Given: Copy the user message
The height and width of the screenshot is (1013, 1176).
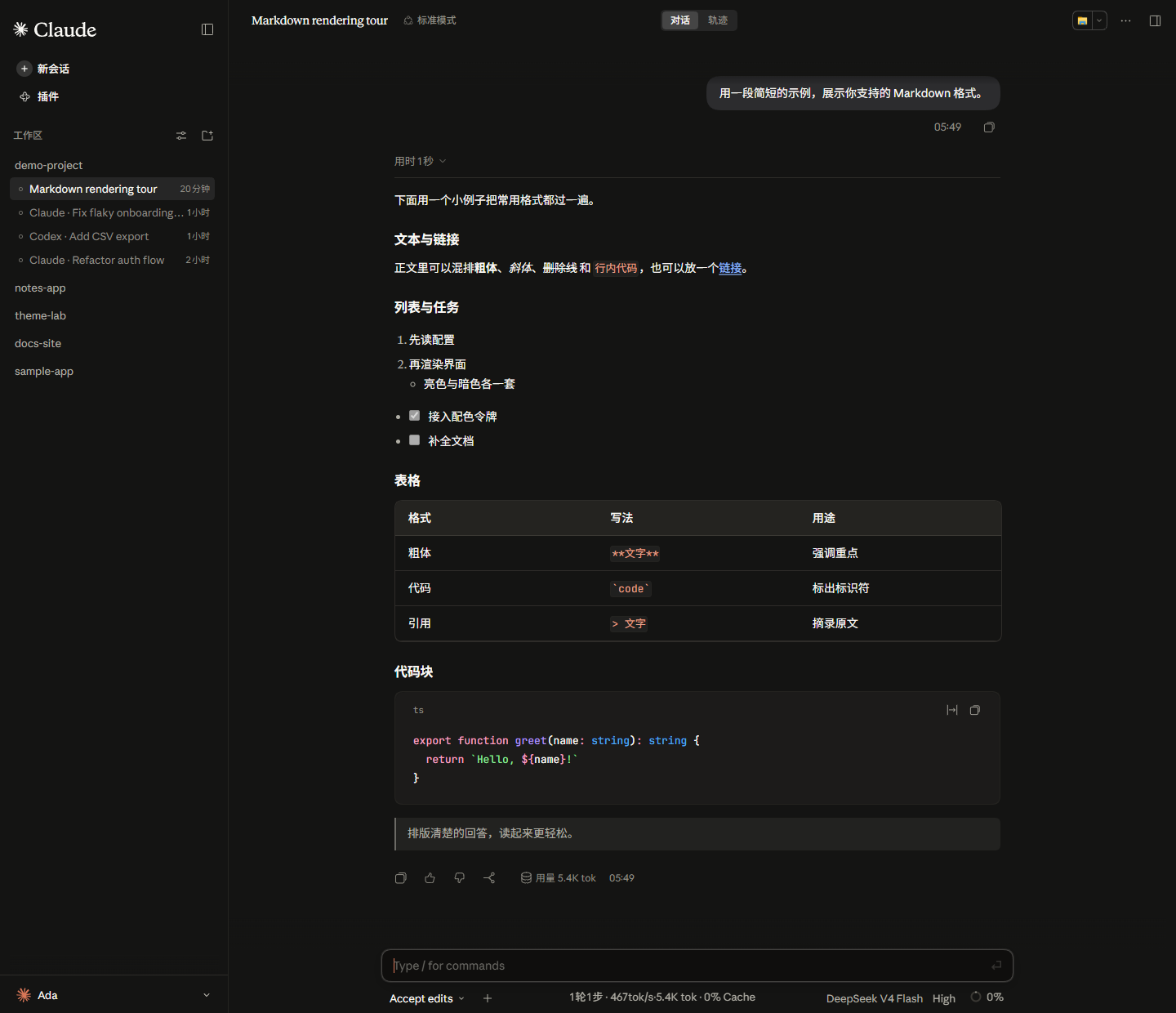Looking at the screenshot, I should 989,127.
